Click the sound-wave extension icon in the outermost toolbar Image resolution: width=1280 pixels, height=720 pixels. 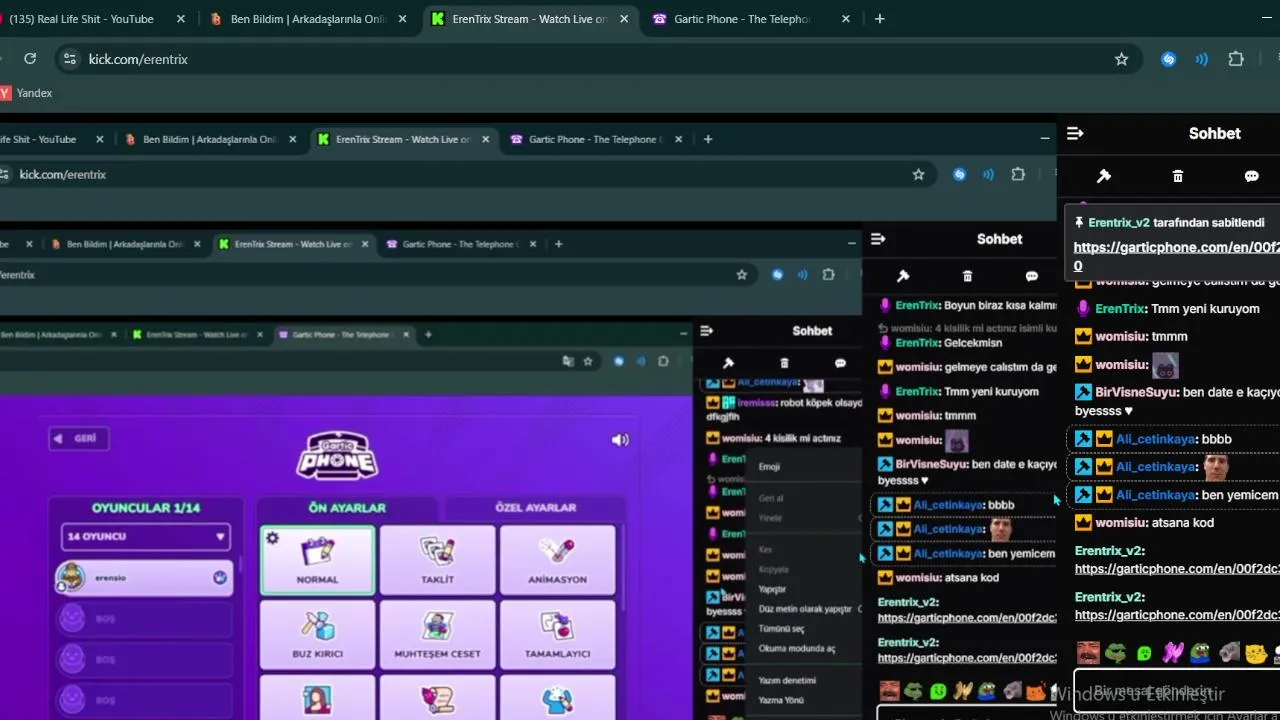pyautogui.click(x=1202, y=59)
